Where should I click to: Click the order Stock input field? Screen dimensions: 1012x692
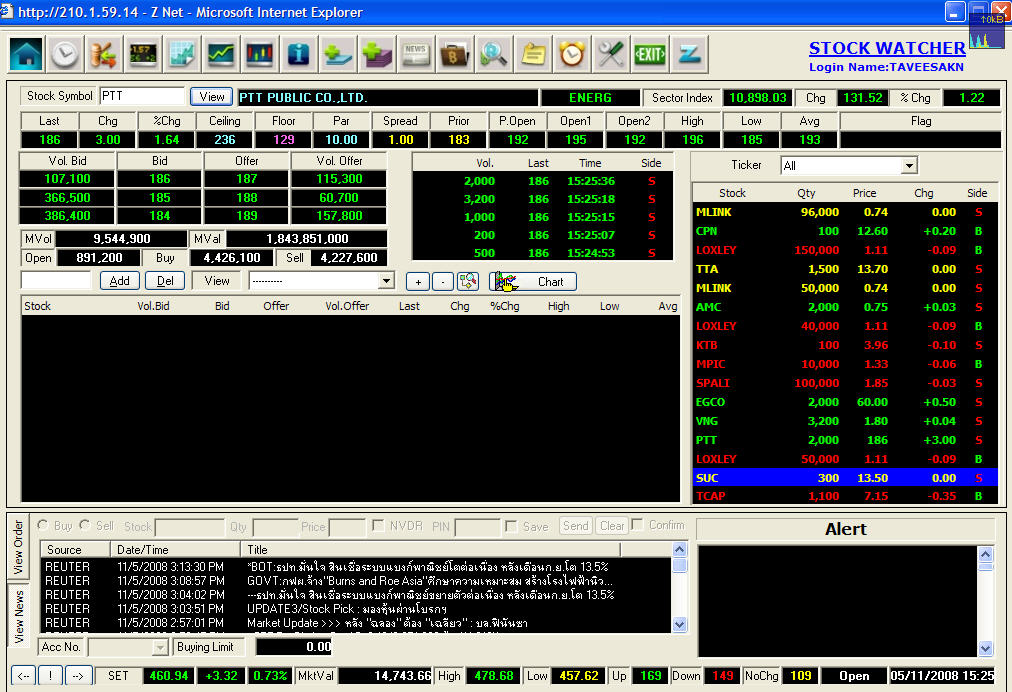click(x=190, y=527)
